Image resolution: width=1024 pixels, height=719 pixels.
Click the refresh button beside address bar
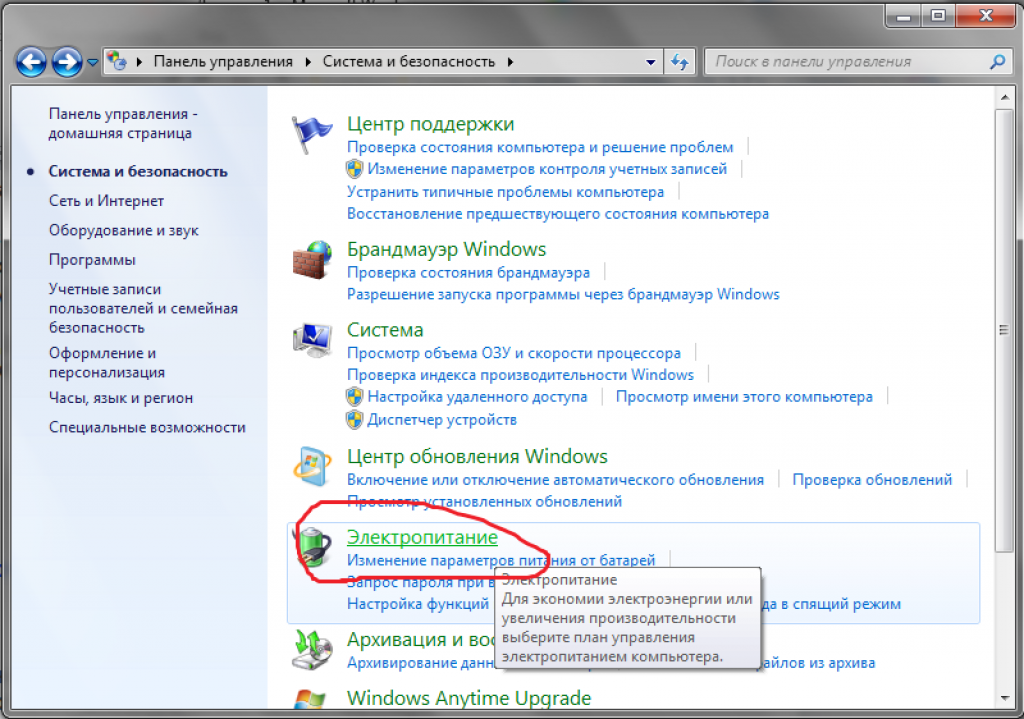[x=680, y=62]
